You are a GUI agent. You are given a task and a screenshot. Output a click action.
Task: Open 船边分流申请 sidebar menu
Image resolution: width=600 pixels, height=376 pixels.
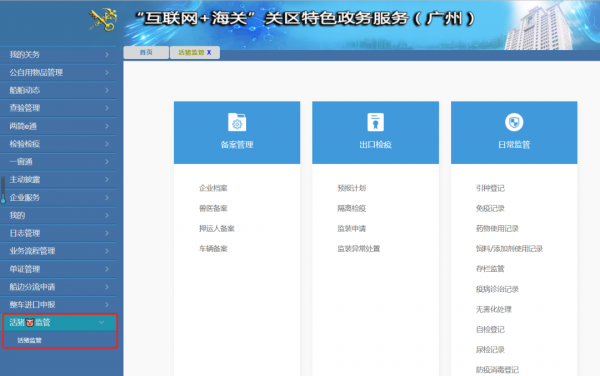coord(58,286)
